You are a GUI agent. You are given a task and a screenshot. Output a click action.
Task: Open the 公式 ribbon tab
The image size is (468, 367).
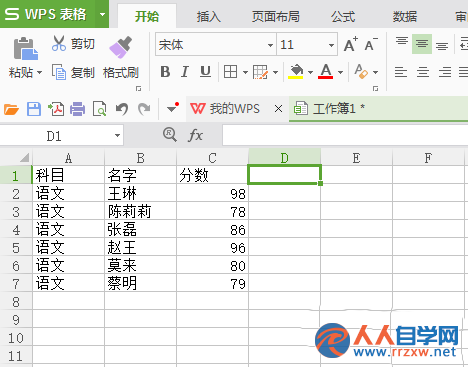(x=343, y=16)
